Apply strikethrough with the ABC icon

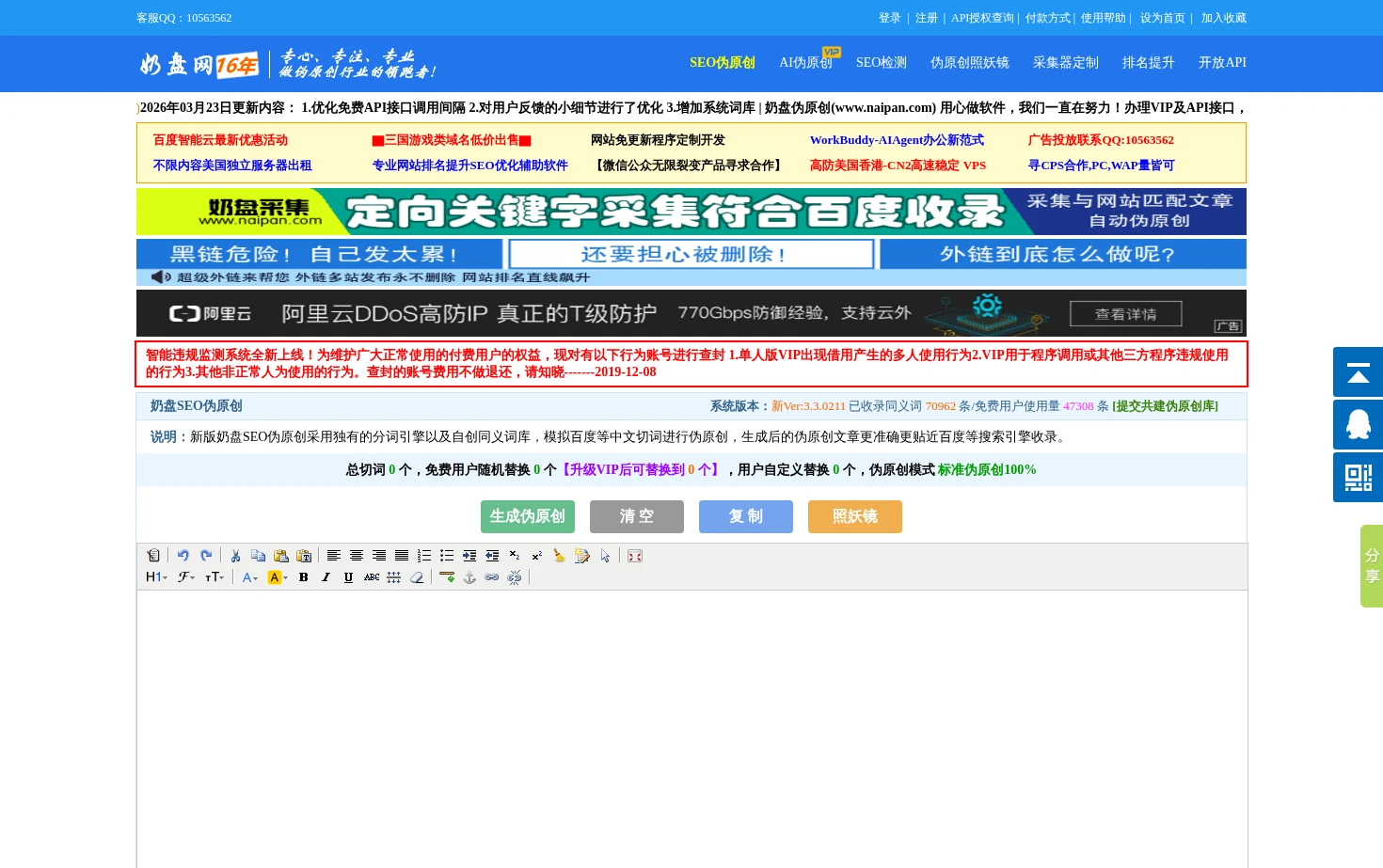372,577
